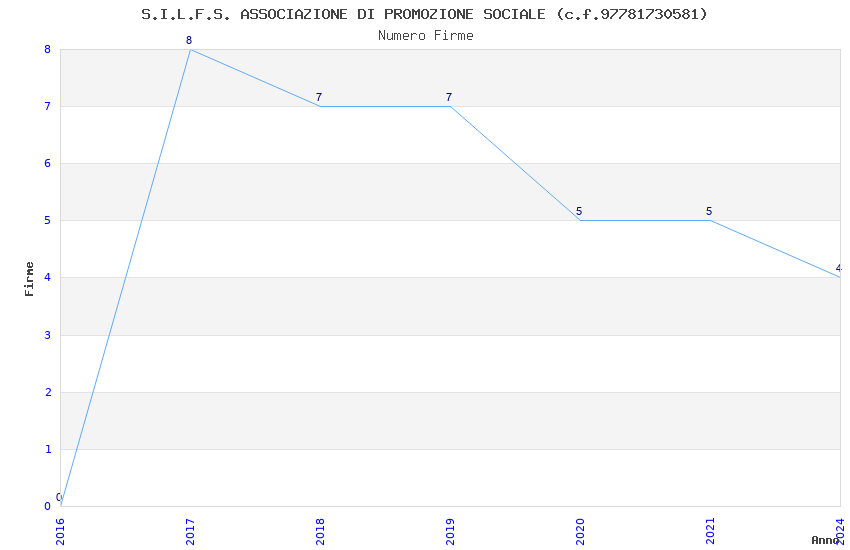Image resolution: width=850 pixels, height=550 pixels.
Task: Click the Firme y-axis label
Action: [x=29, y=279]
